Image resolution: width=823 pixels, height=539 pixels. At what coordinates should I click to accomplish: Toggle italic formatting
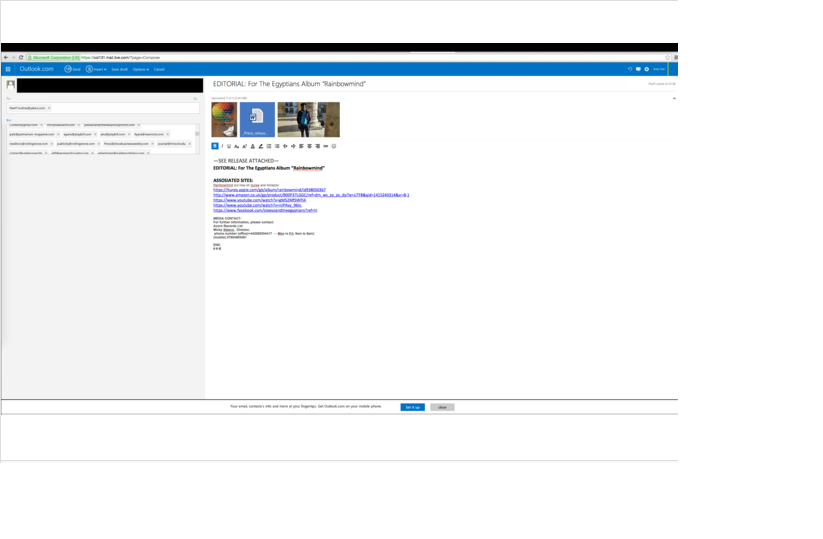[x=222, y=146]
